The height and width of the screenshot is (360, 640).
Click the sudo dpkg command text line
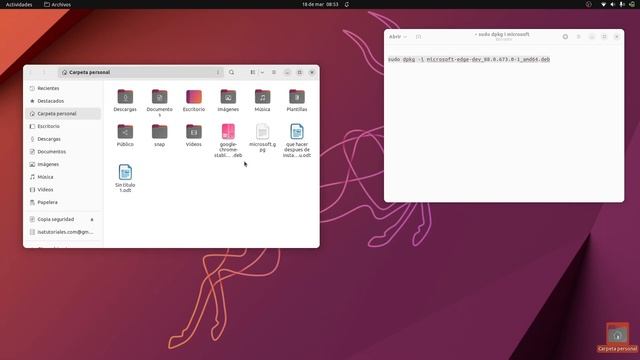click(469, 59)
